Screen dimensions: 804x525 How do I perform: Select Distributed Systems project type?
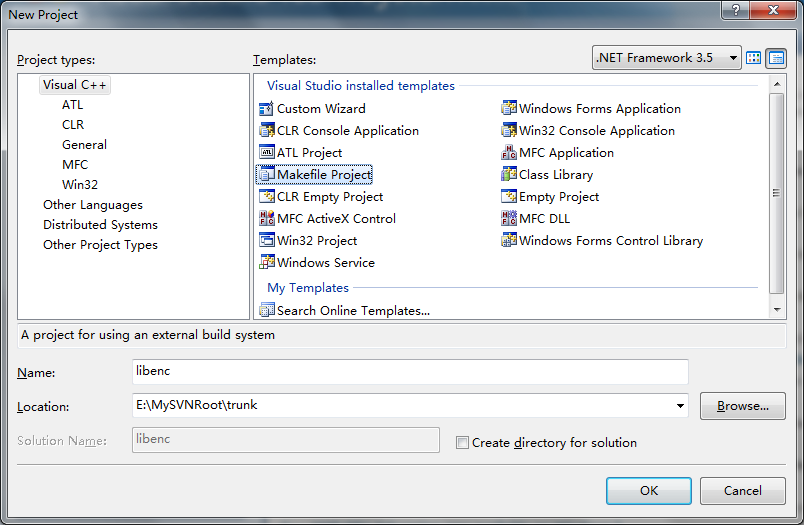point(100,225)
